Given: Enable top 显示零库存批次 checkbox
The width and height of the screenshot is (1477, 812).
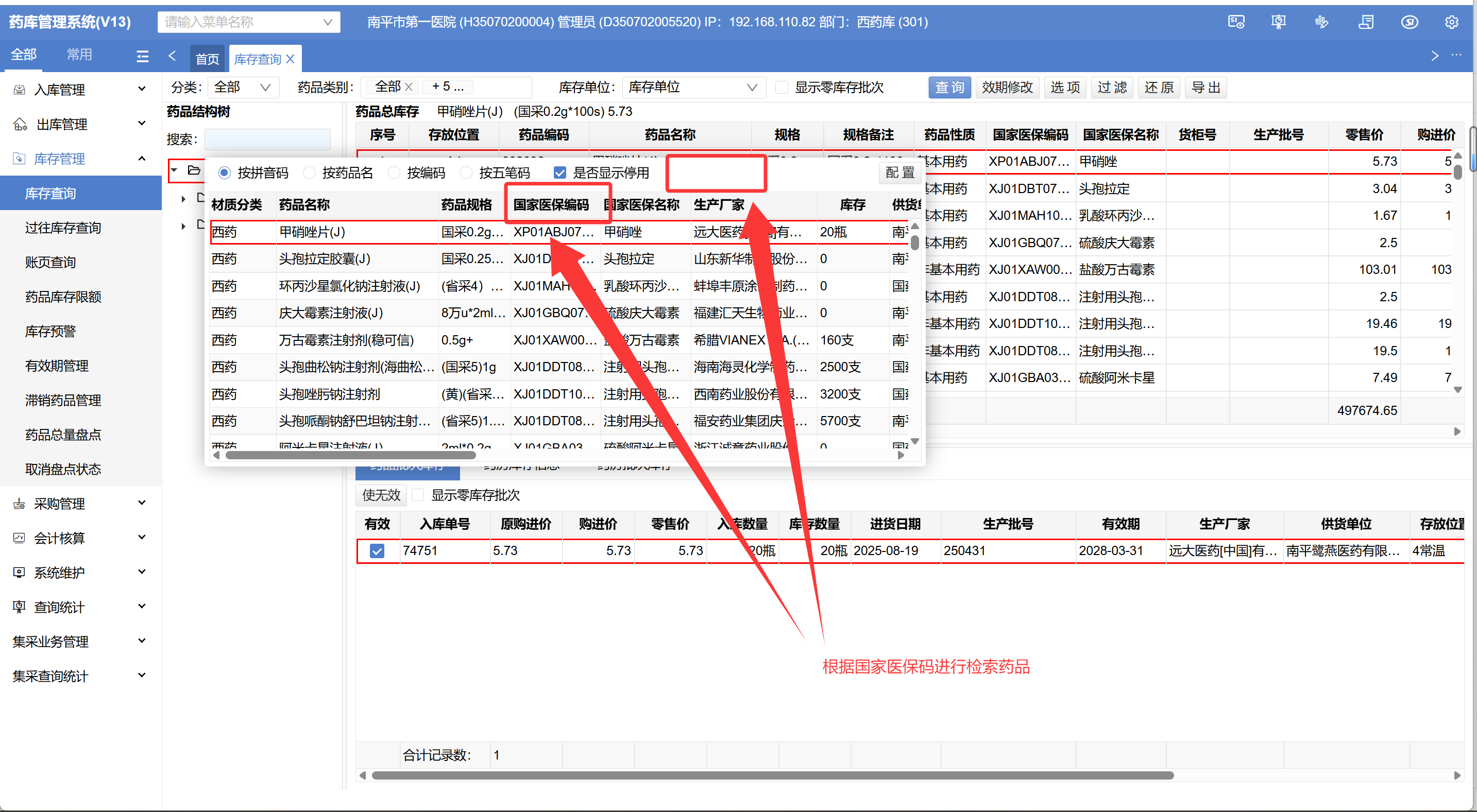Looking at the screenshot, I should pos(781,87).
